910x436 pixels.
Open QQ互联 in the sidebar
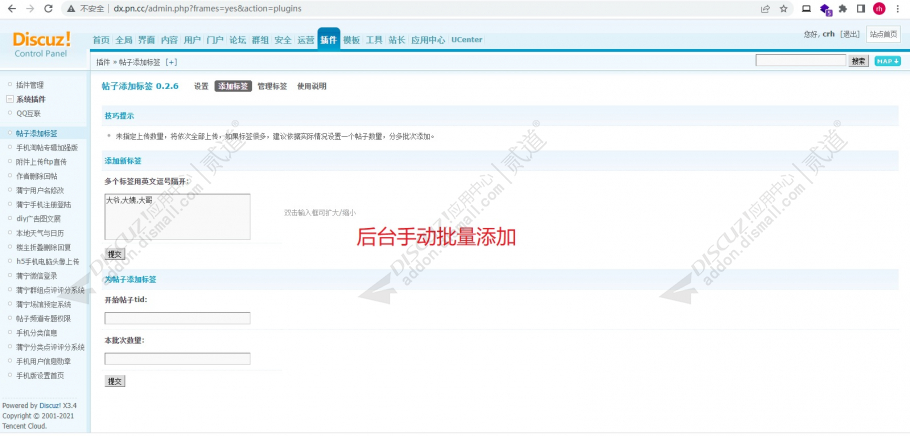[x=28, y=113]
